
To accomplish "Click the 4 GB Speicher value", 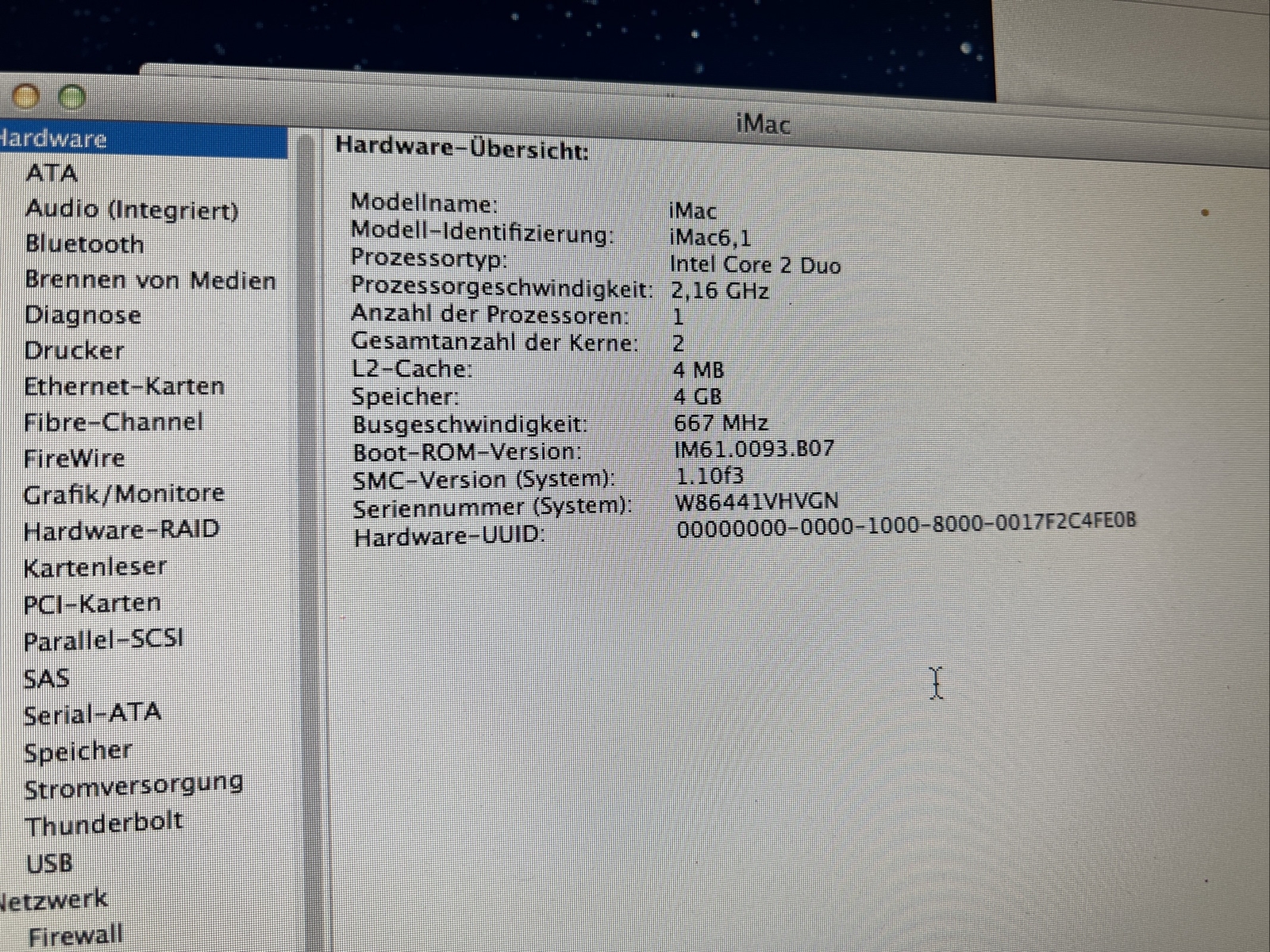I will pos(697,397).
